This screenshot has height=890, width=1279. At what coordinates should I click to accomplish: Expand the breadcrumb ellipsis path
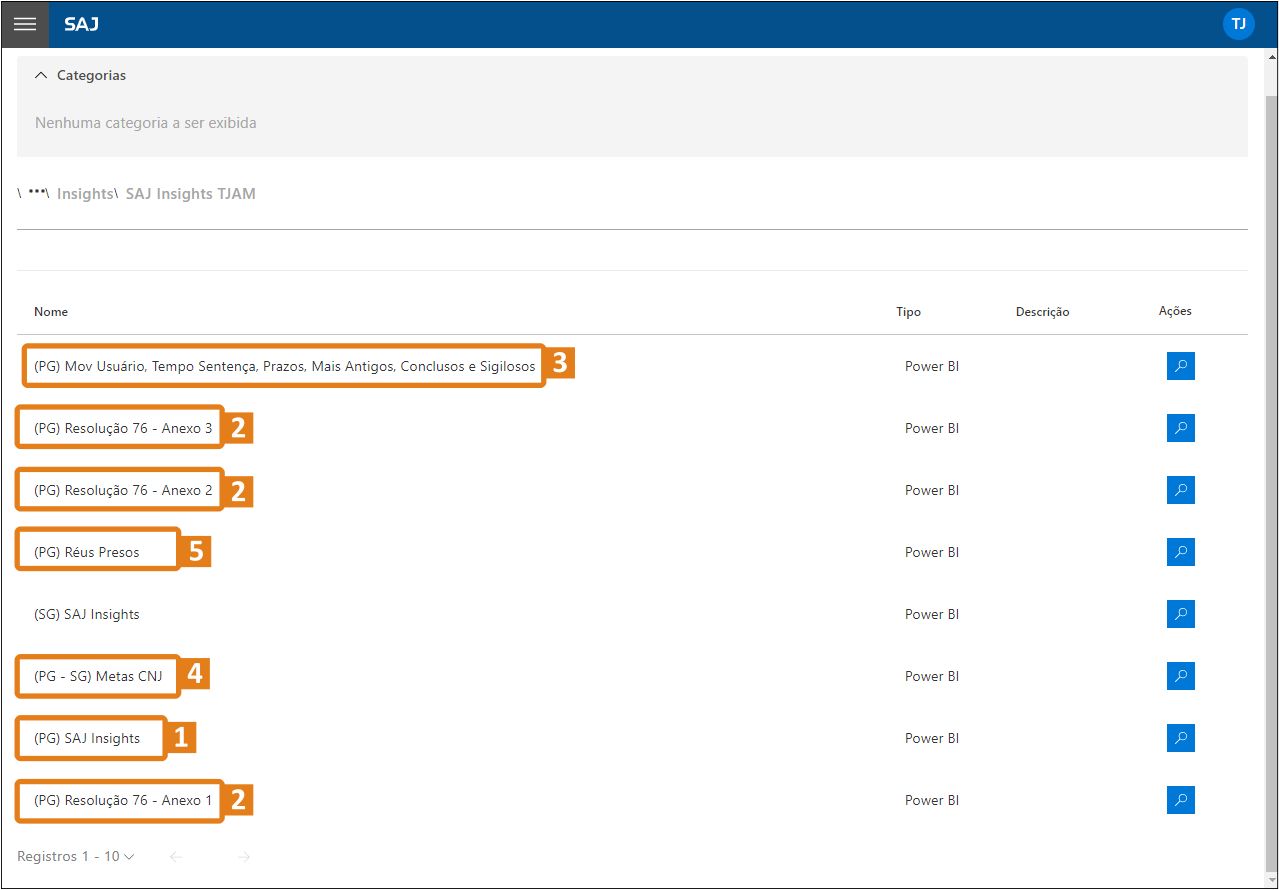point(38,193)
